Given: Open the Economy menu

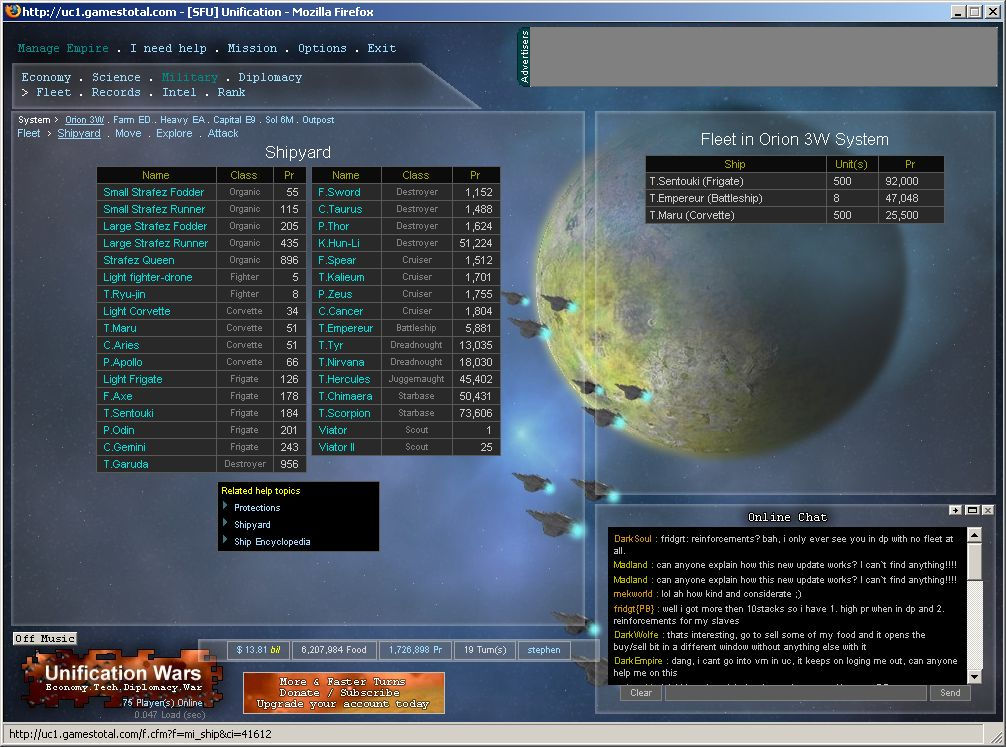Looking at the screenshot, I should click(x=46, y=77).
